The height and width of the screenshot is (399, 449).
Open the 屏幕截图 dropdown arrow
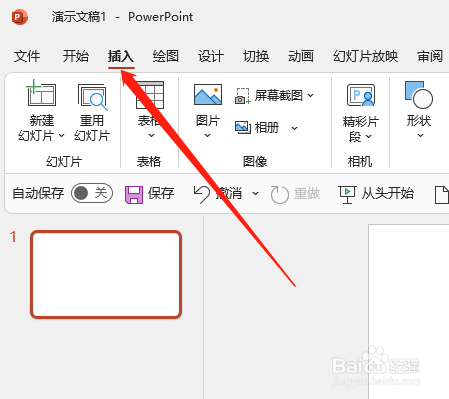[310, 96]
